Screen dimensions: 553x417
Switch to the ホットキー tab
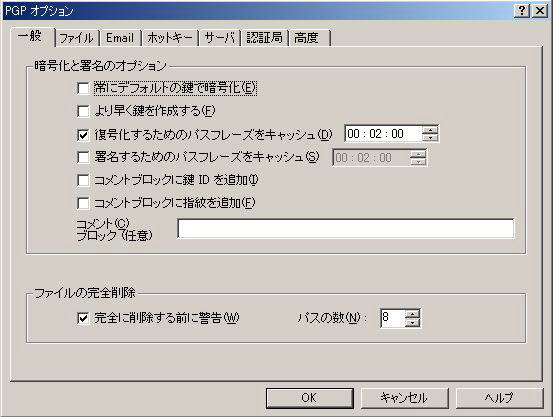[x=170, y=38]
